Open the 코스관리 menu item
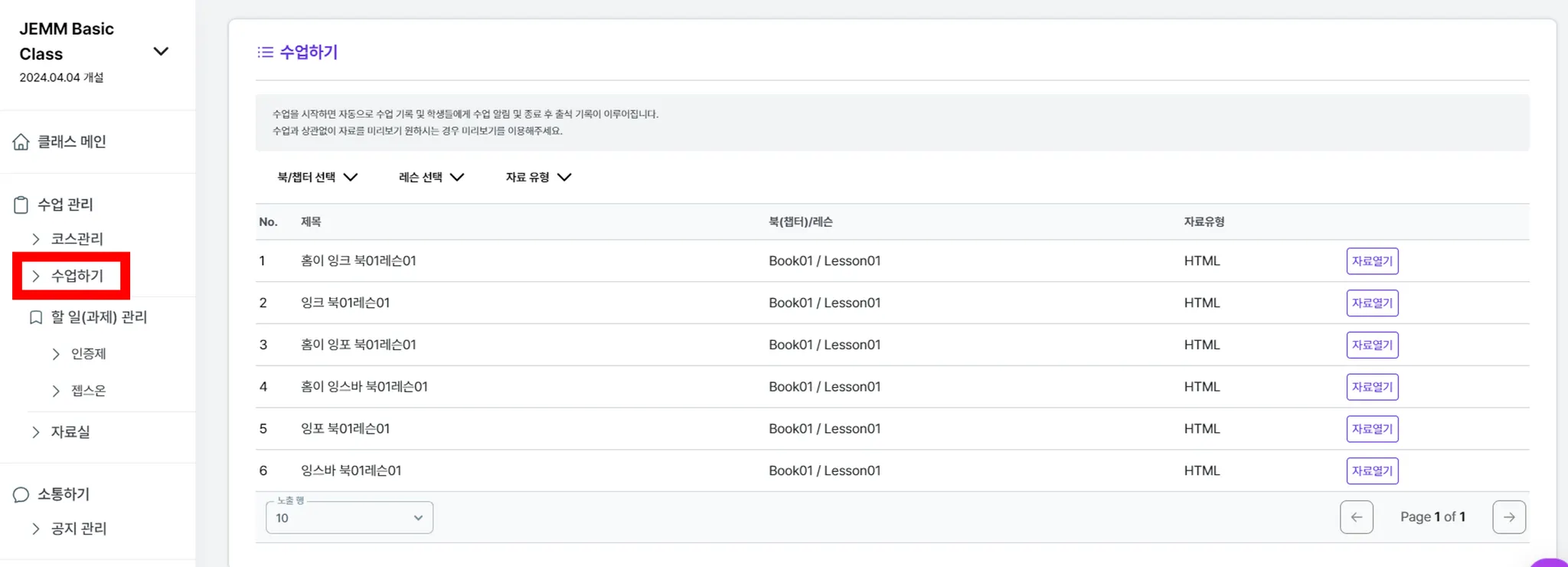 pyautogui.click(x=77, y=239)
